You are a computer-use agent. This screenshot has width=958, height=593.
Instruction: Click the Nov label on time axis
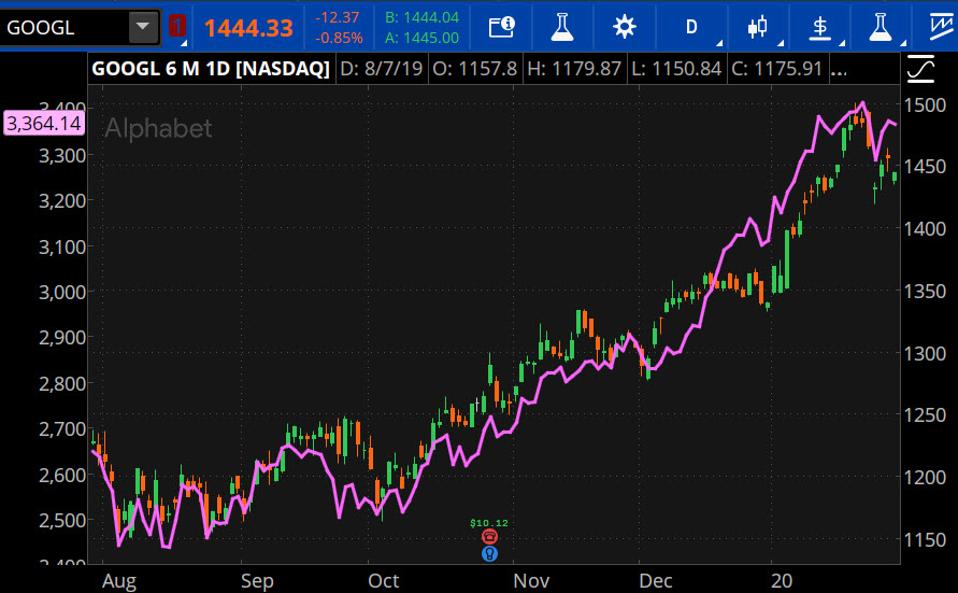tap(531, 581)
